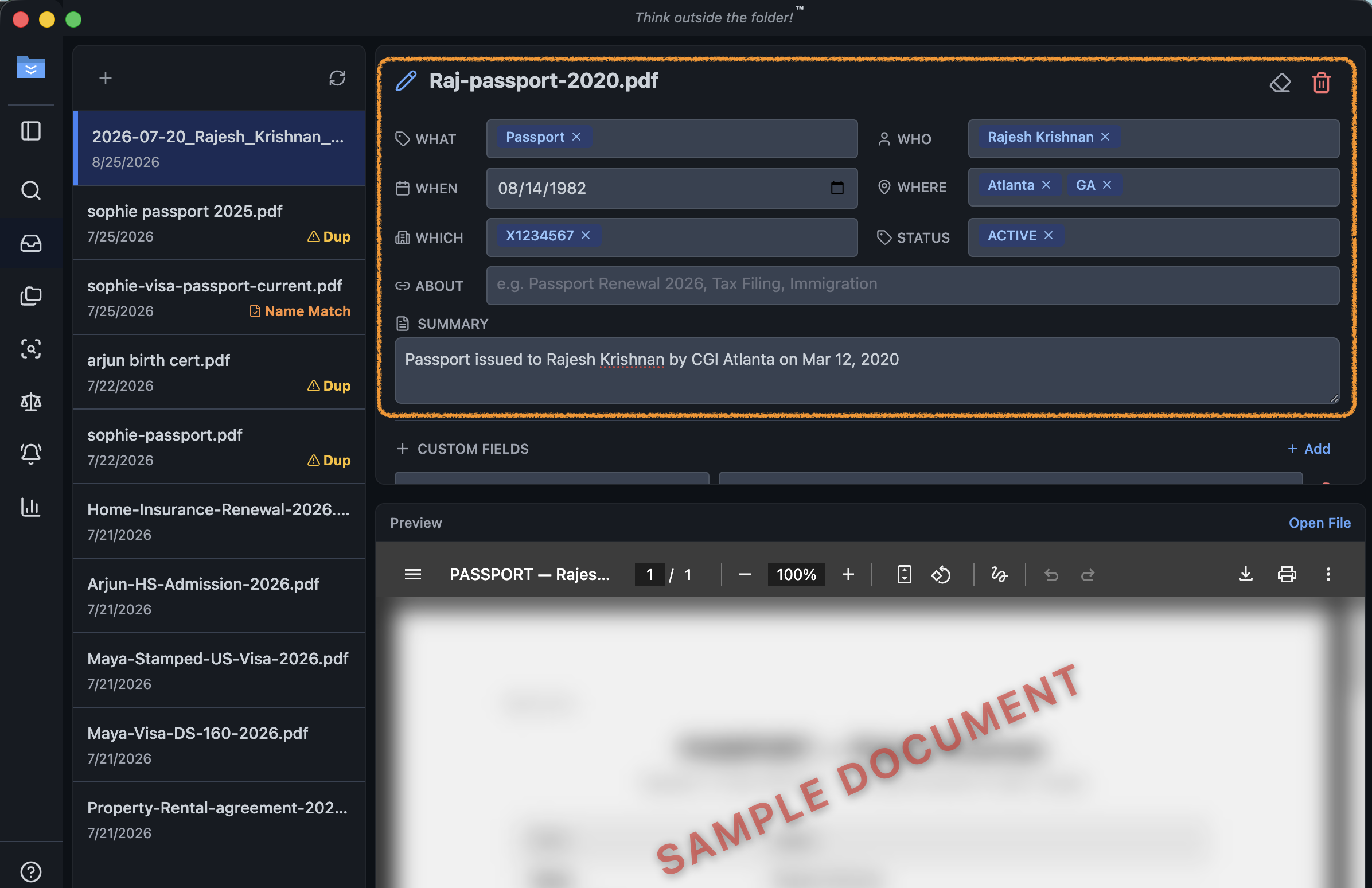Toggle the PDF viewer sidebar hamburger menu
Viewport: 1372px width, 888px height.
tap(413, 574)
